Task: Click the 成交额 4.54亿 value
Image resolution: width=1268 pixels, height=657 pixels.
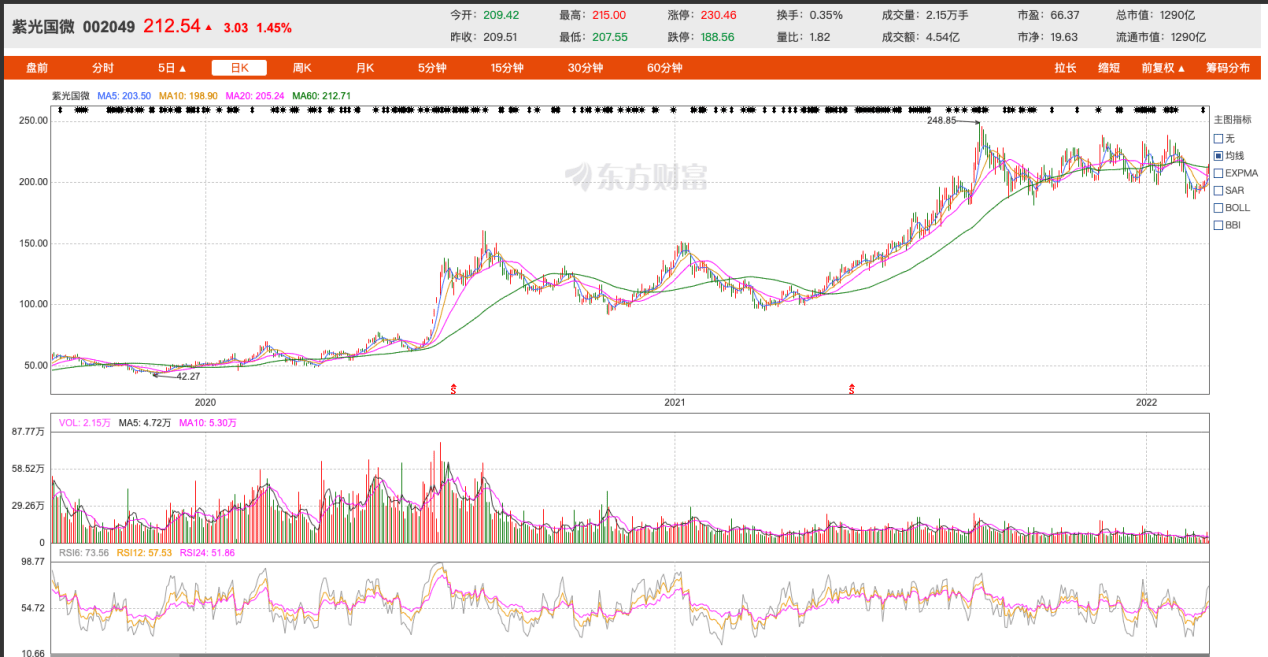Action: coord(943,37)
